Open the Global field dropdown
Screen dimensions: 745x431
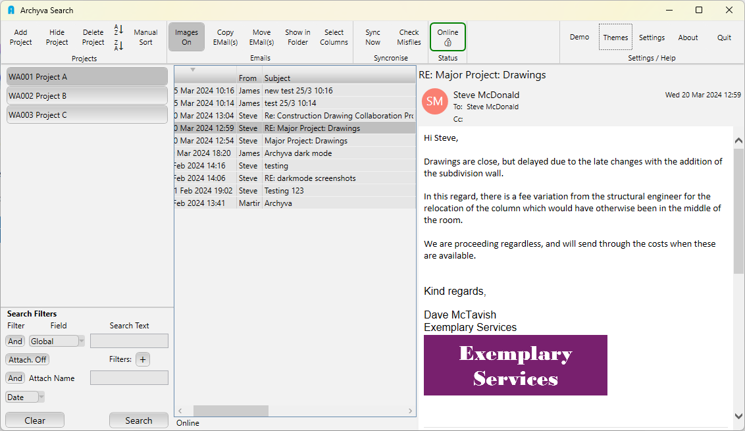57,341
